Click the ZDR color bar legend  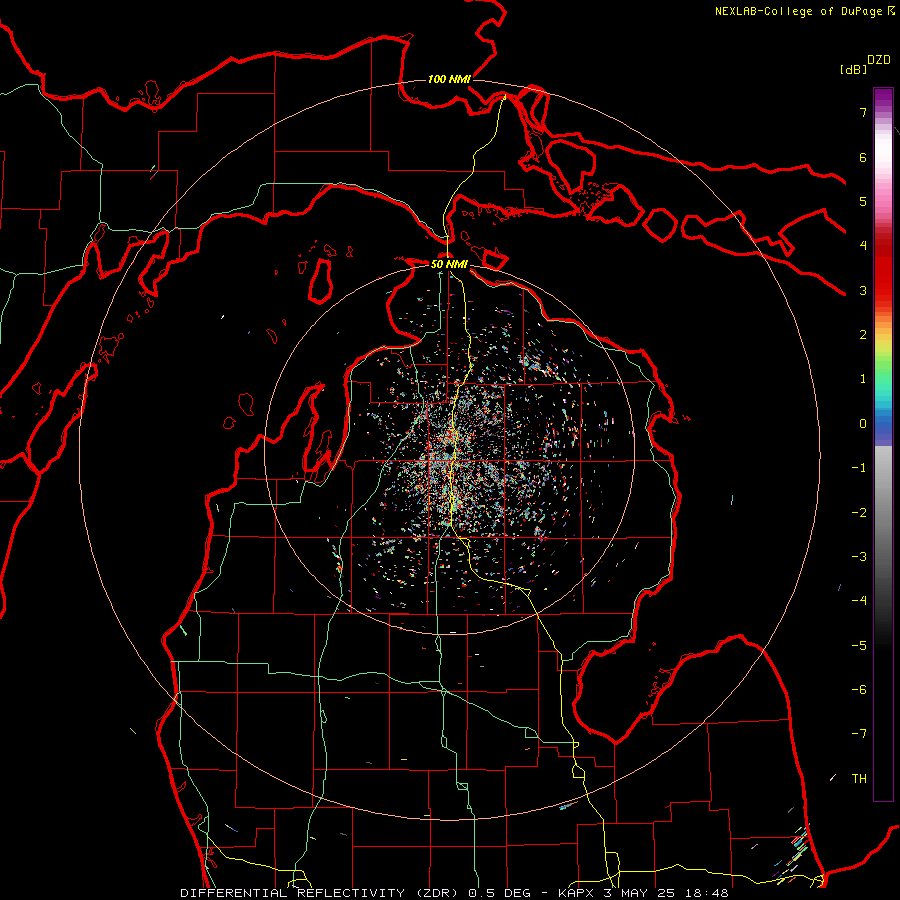click(883, 444)
